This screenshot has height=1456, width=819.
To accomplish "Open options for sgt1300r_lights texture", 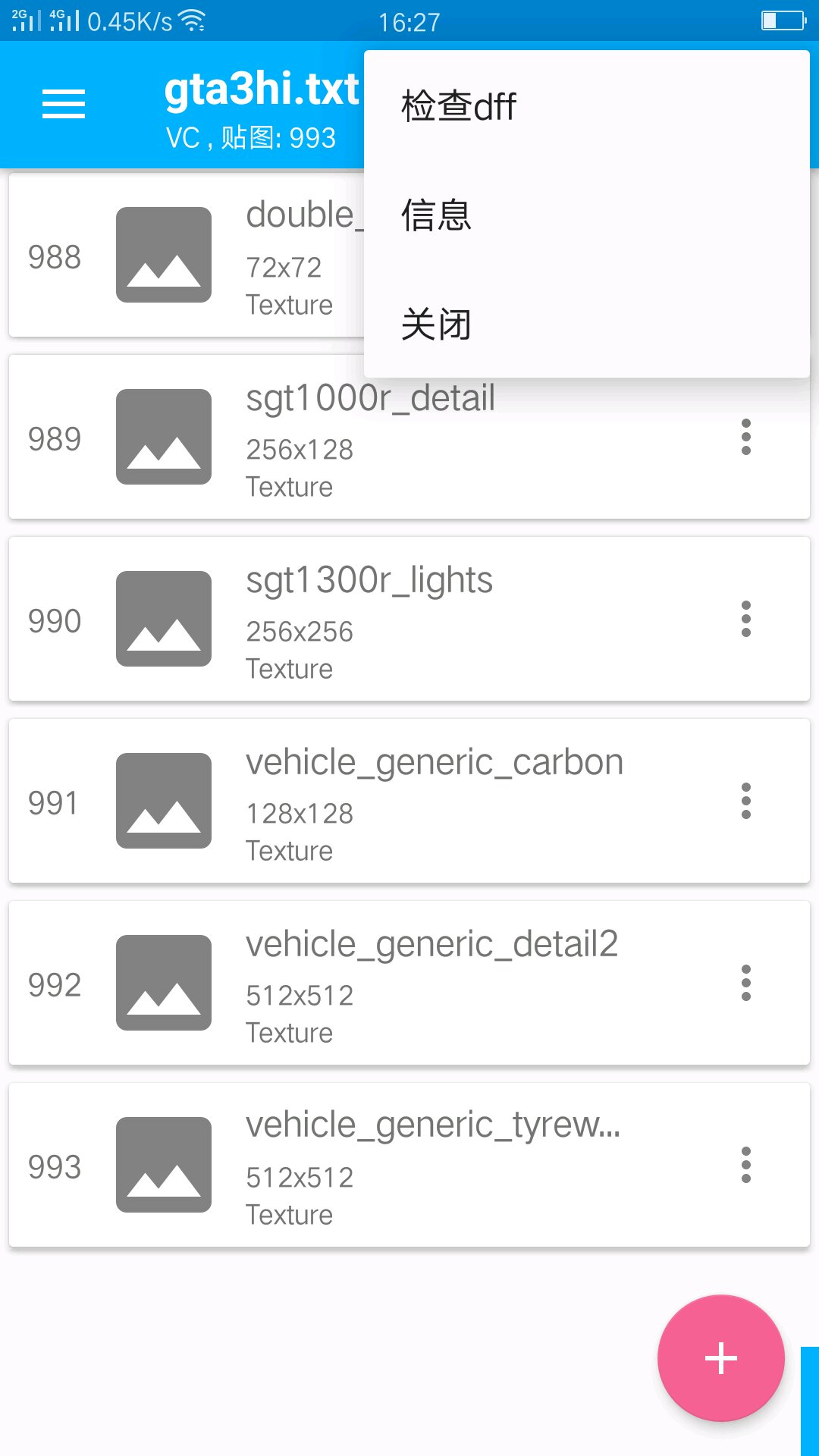I will point(746,619).
